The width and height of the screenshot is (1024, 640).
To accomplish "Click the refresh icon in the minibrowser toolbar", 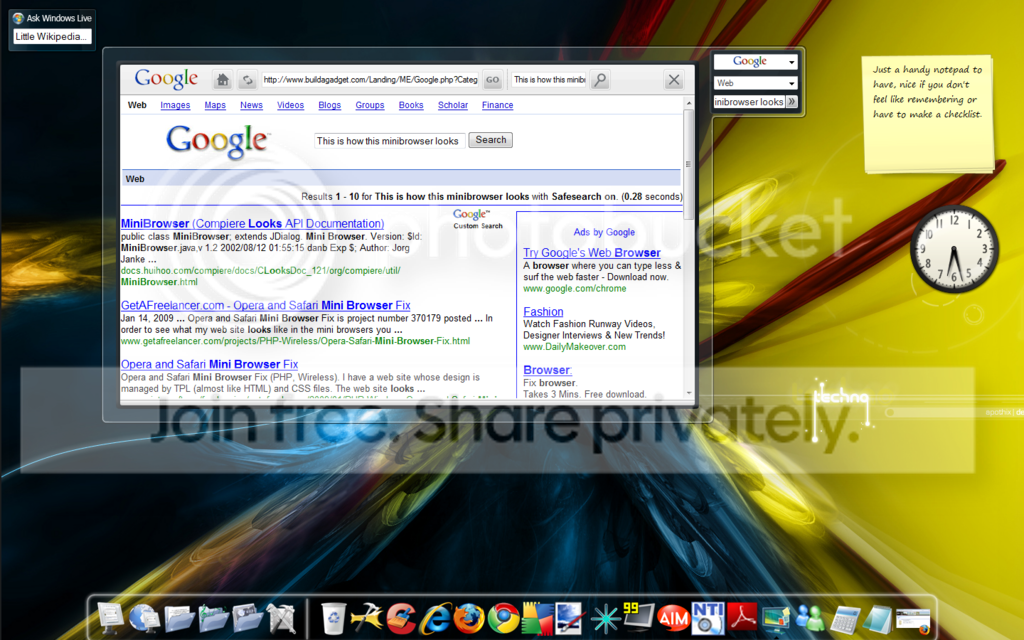I will click(x=248, y=80).
